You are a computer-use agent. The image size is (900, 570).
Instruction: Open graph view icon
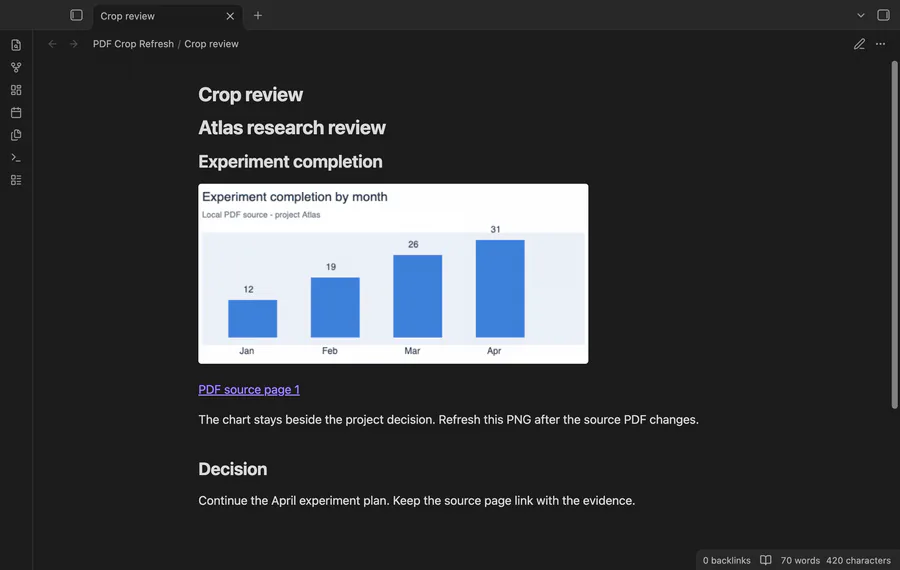pos(16,68)
